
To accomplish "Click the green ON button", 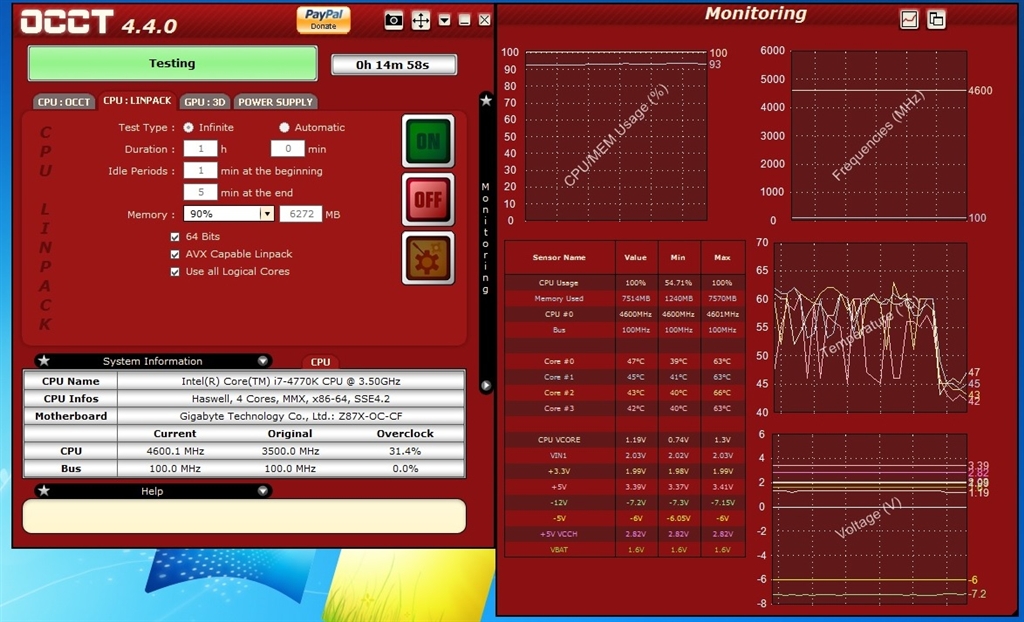I will [428, 141].
